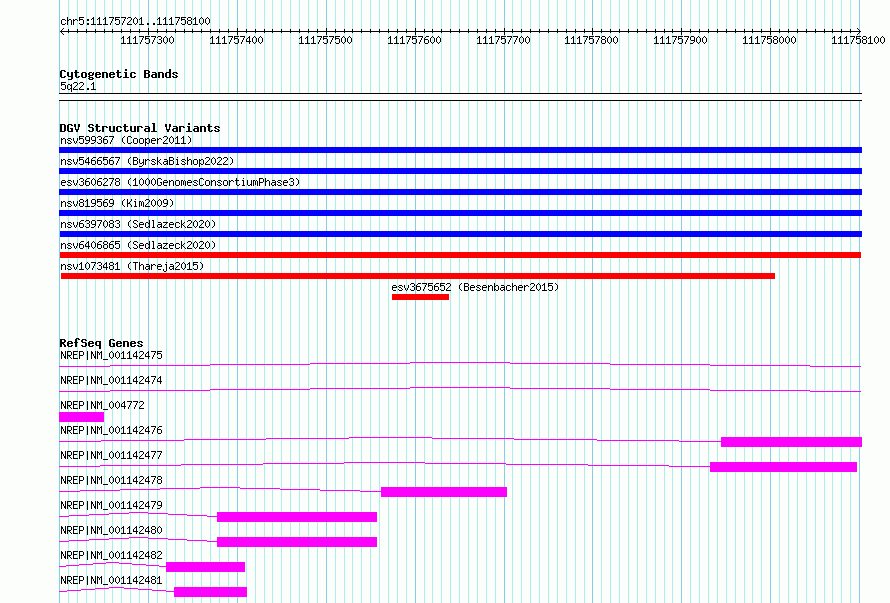Click the NM_001142482 magenta exon block
The image size is (890, 603).
click(205, 567)
